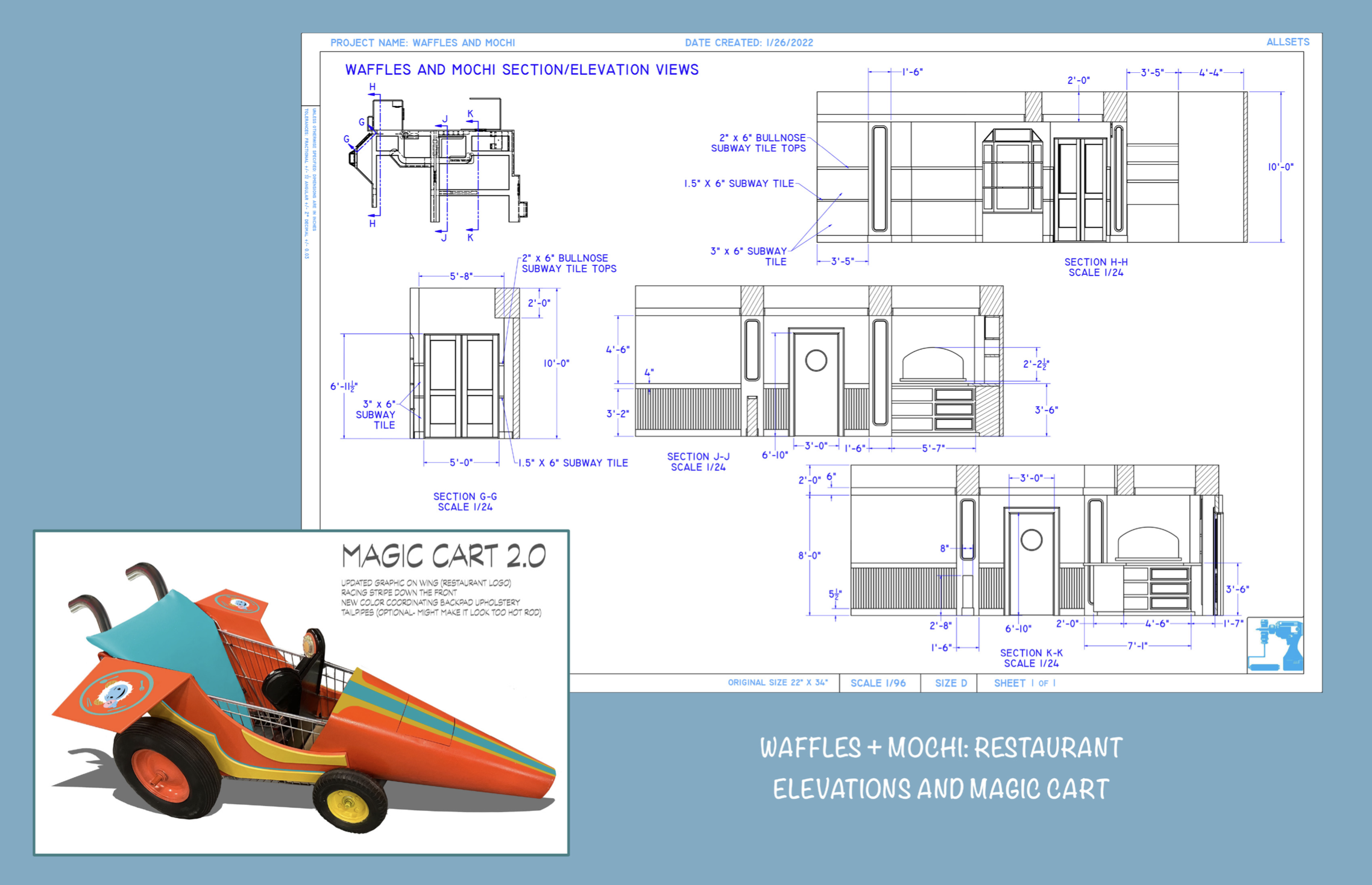Click the 1'-7" dimension in Section K-K
Screen dimensions: 1372x885
(x=1234, y=623)
